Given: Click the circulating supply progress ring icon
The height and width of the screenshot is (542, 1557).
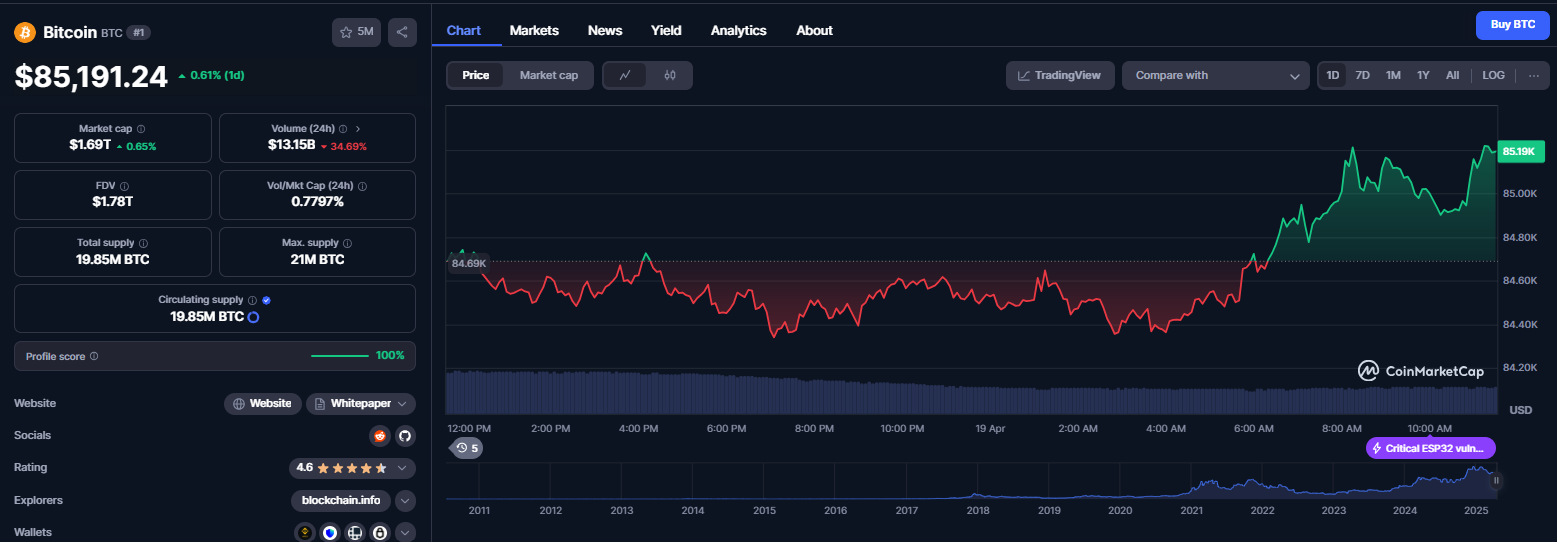Looking at the screenshot, I should point(253,317).
